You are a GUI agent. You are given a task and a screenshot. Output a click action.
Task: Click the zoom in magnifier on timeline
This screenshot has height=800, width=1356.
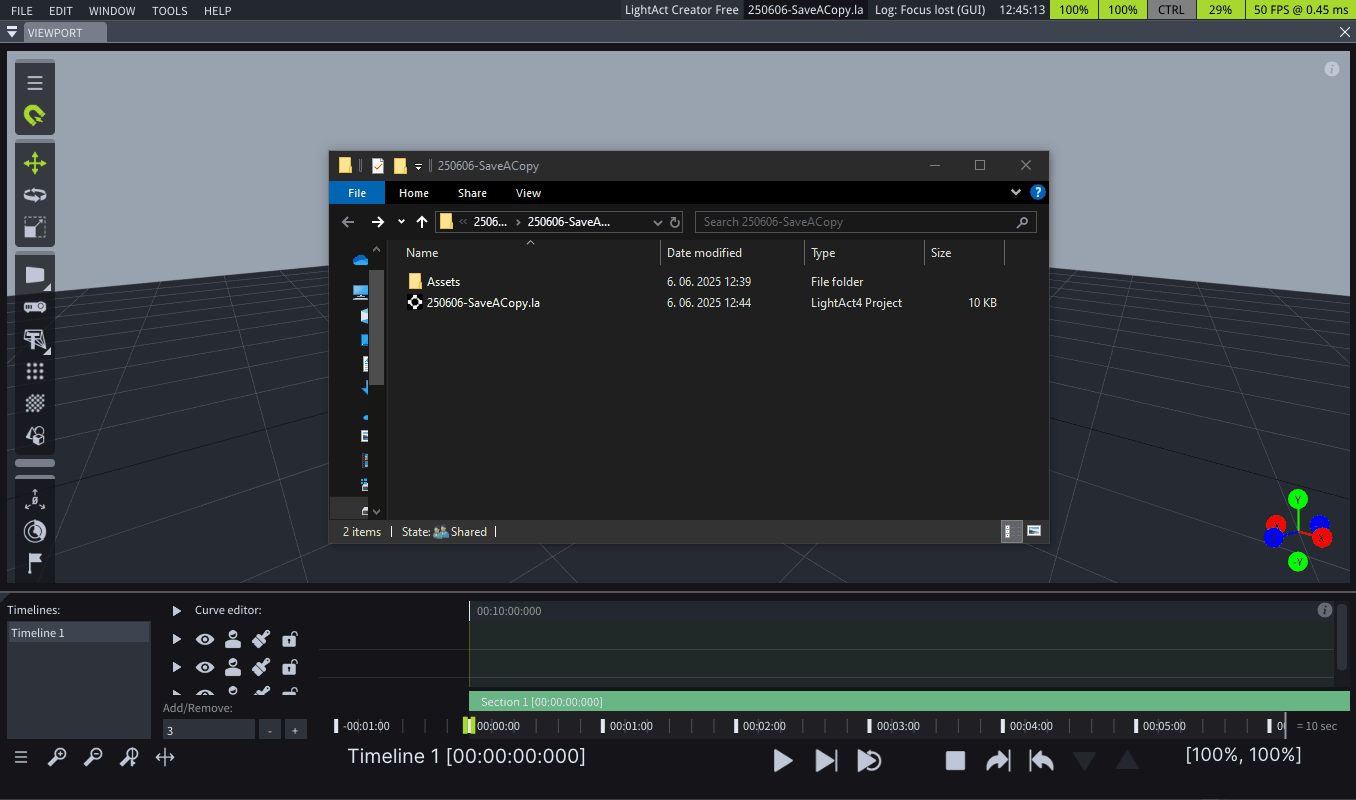pyautogui.click(x=57, y=758)
